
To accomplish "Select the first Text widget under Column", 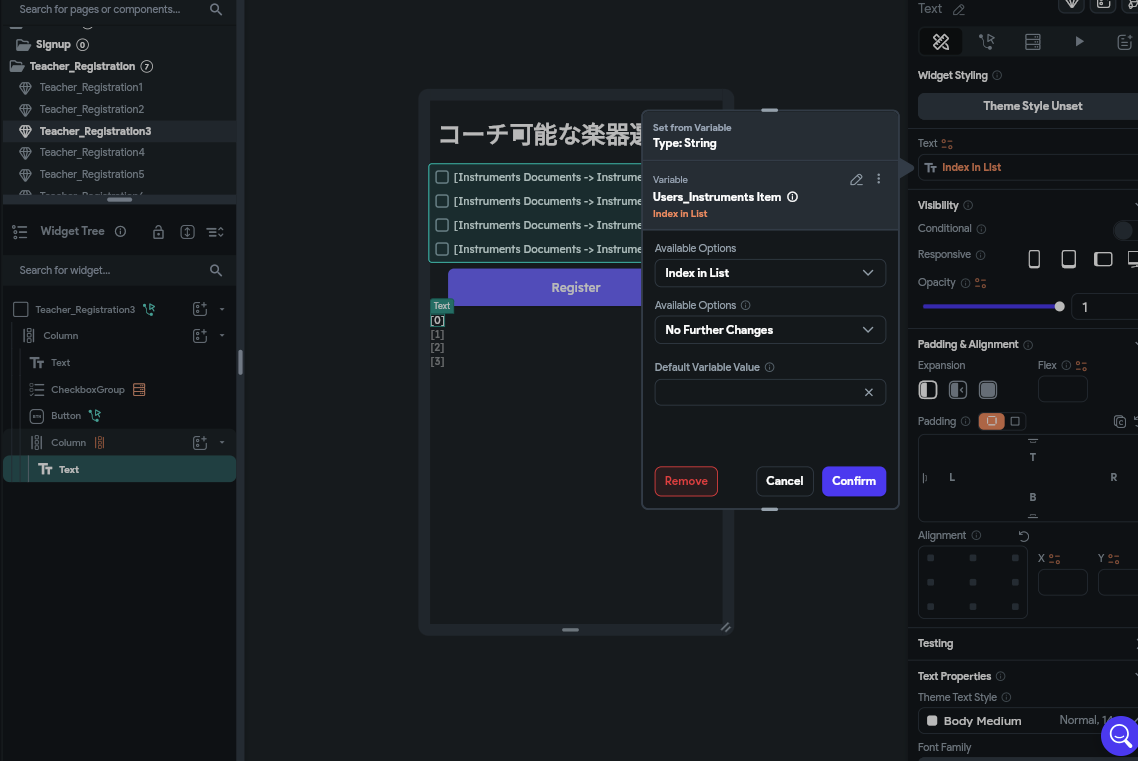I will click(60, 363).
